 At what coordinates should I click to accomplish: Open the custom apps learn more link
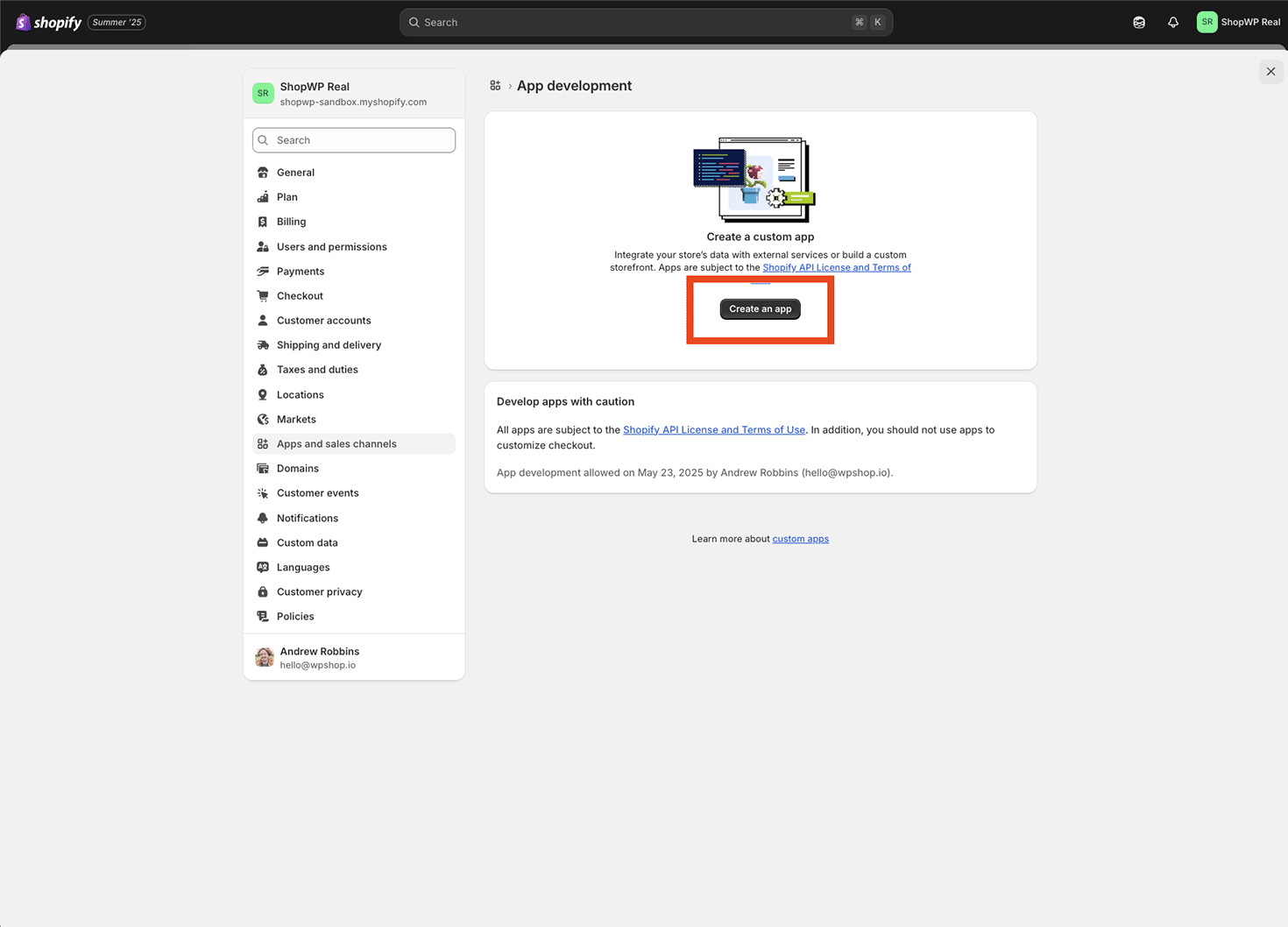[801, 539]
